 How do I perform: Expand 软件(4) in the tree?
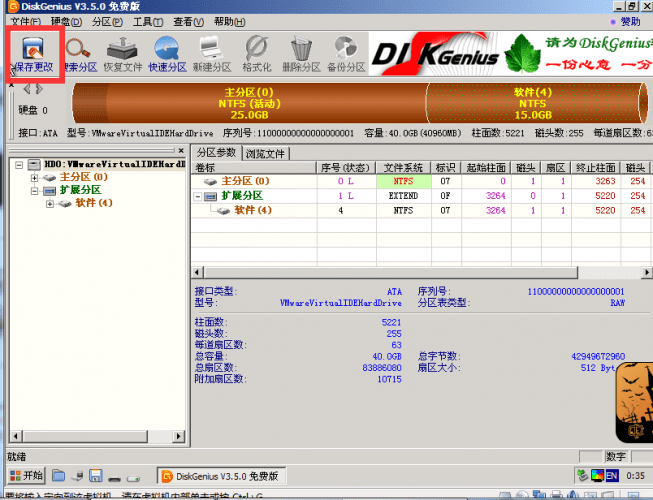(x=50, y=204)
